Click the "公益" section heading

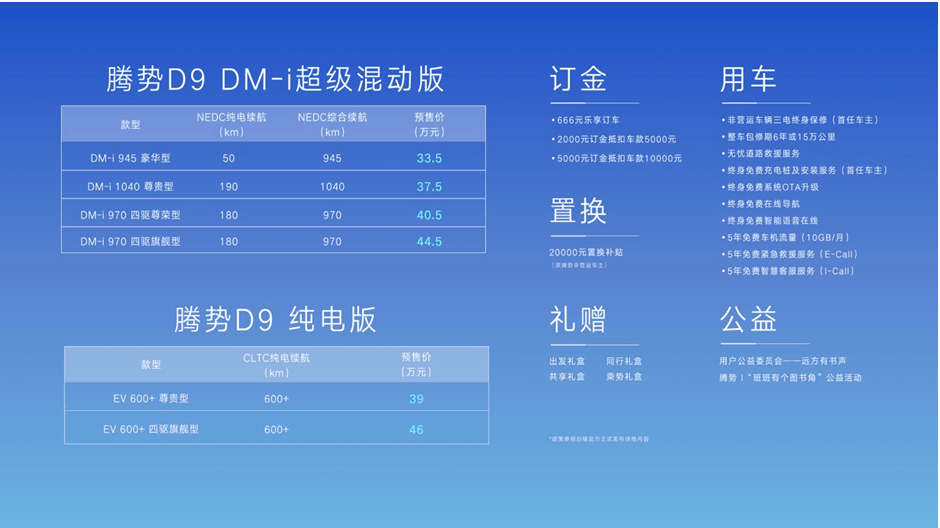pyautogui.click(x=748, y=319)
